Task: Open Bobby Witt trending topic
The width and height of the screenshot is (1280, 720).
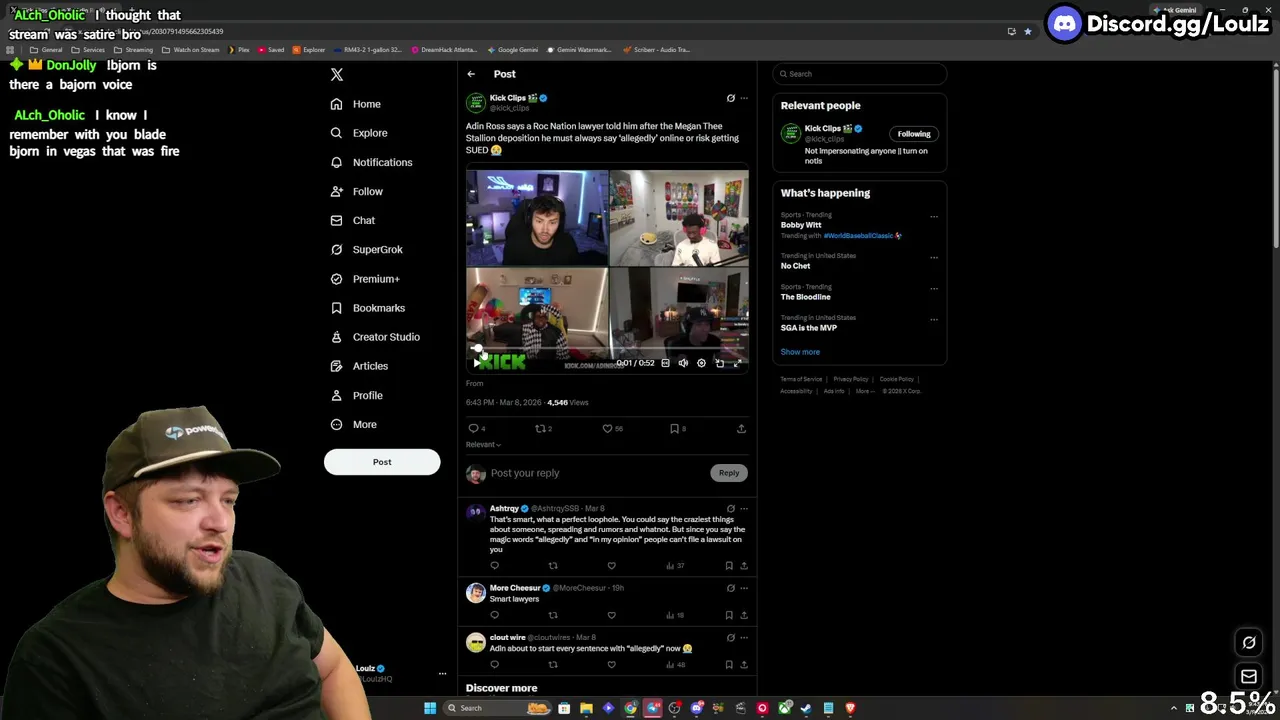Action: (801, 225)
